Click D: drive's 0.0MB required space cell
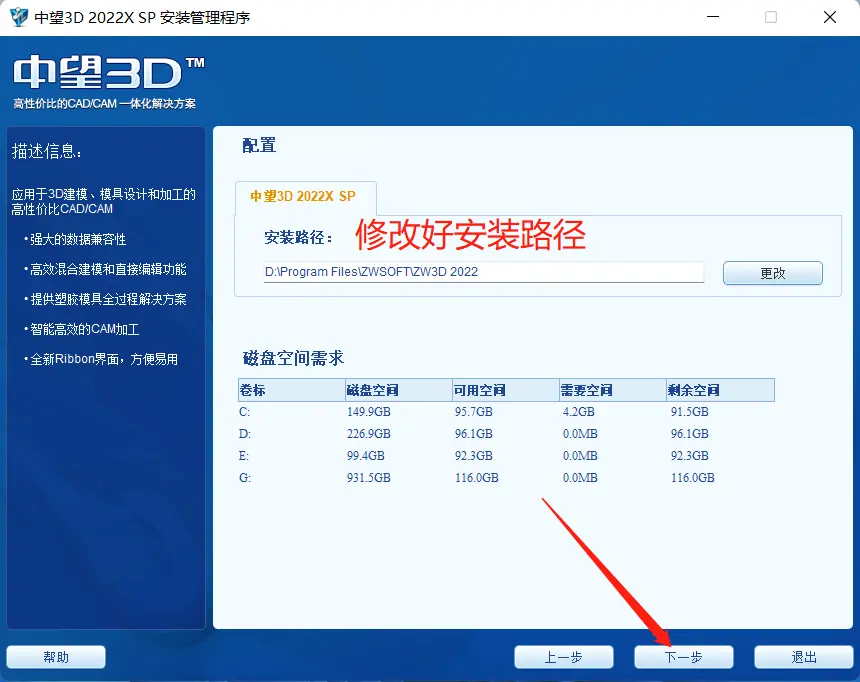860x682 pixels. (x=580, y=433)
